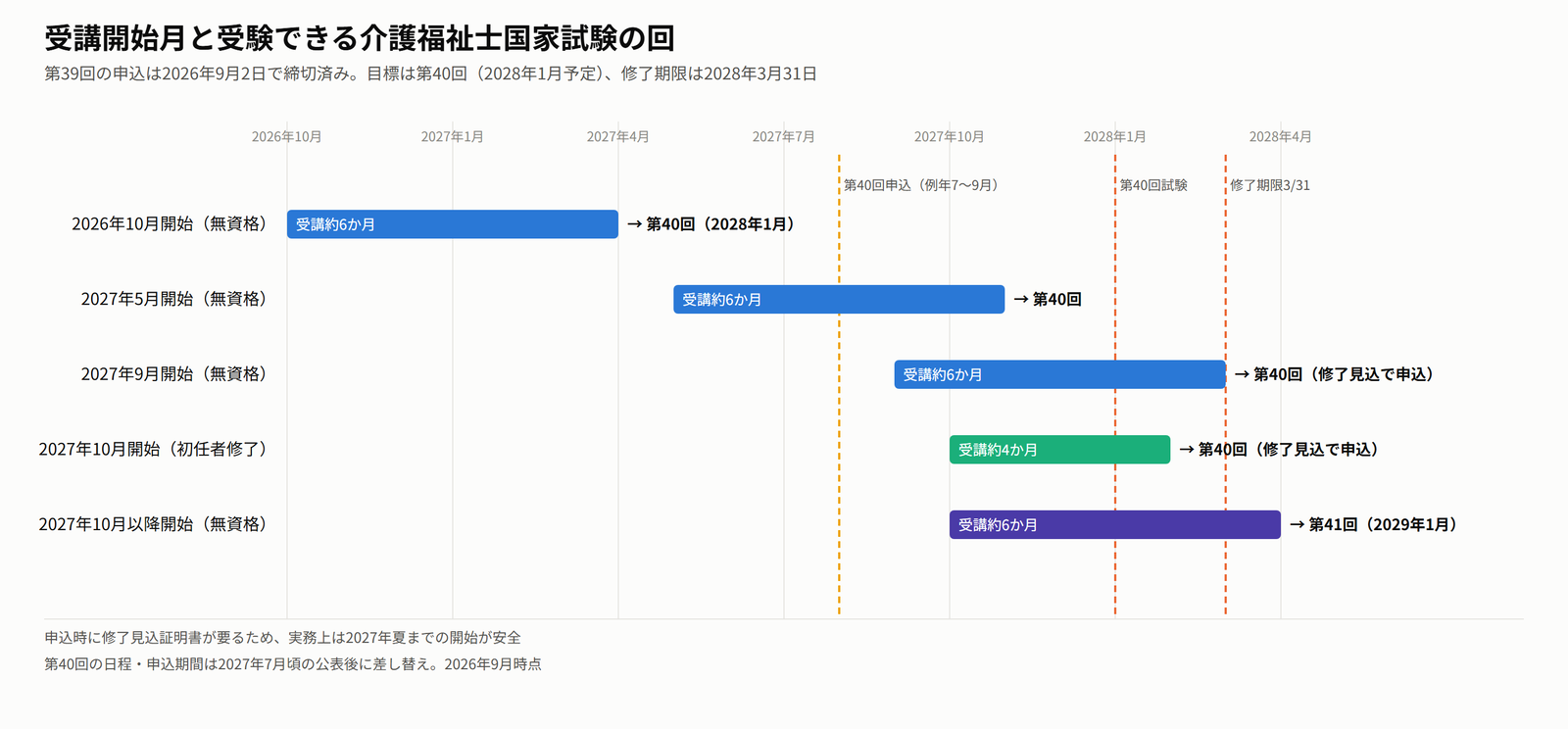Click the 2026年10月 axis tick label
This screenshot has width=1568, height=729.
pos(287,136)
